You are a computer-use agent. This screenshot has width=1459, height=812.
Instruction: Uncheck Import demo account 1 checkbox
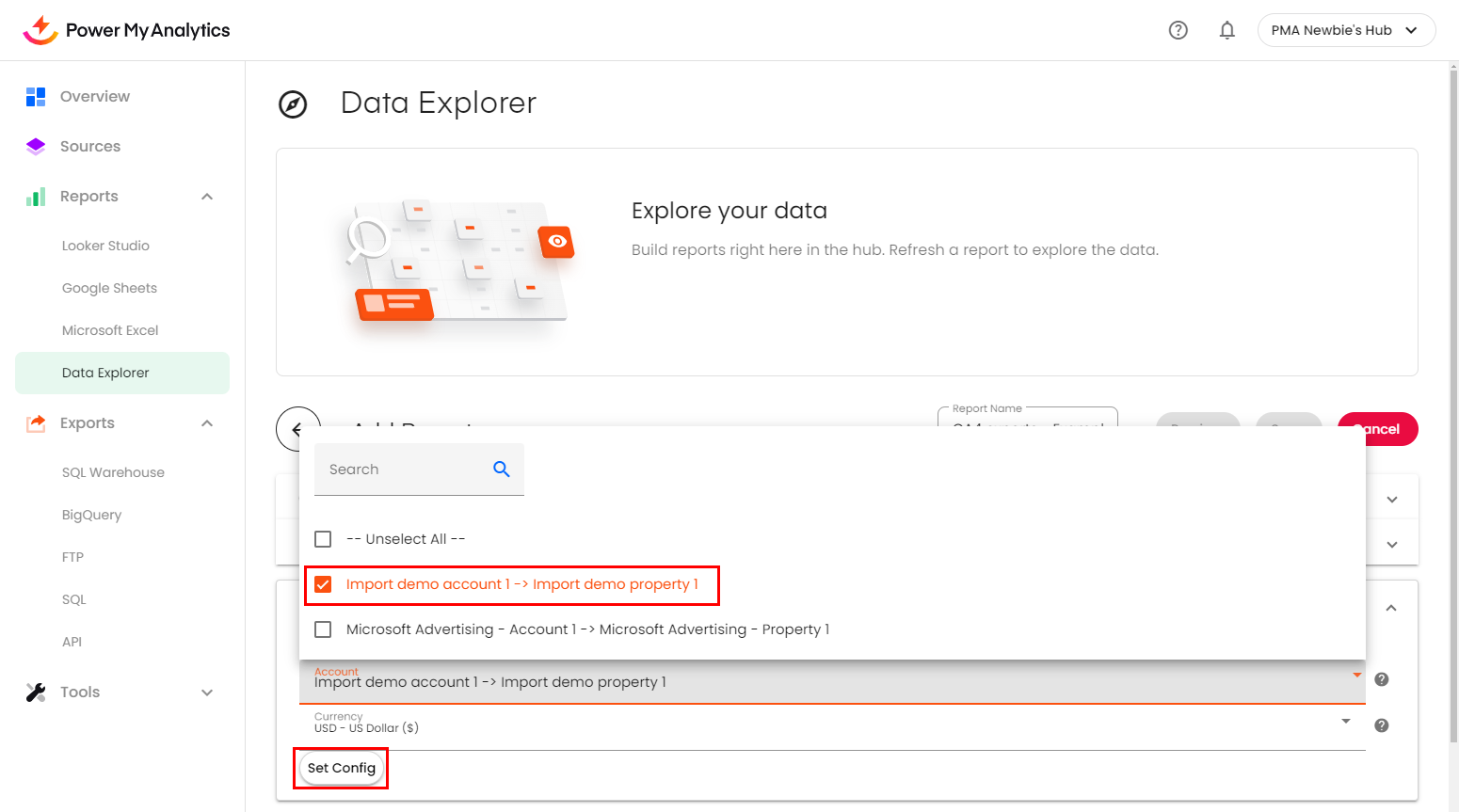[x=323, y=584]
